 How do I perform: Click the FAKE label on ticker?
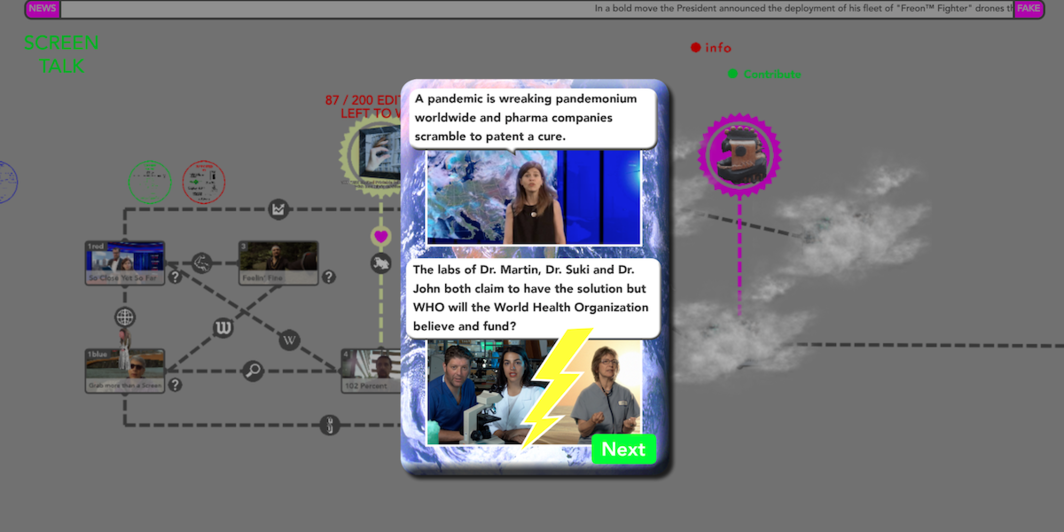(x=1028, y=9)
